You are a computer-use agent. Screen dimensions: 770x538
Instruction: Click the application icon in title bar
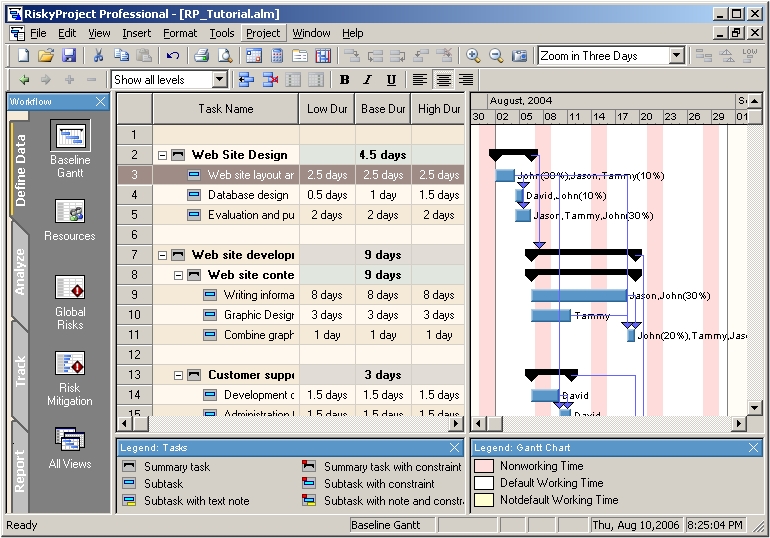coord(15,13)
